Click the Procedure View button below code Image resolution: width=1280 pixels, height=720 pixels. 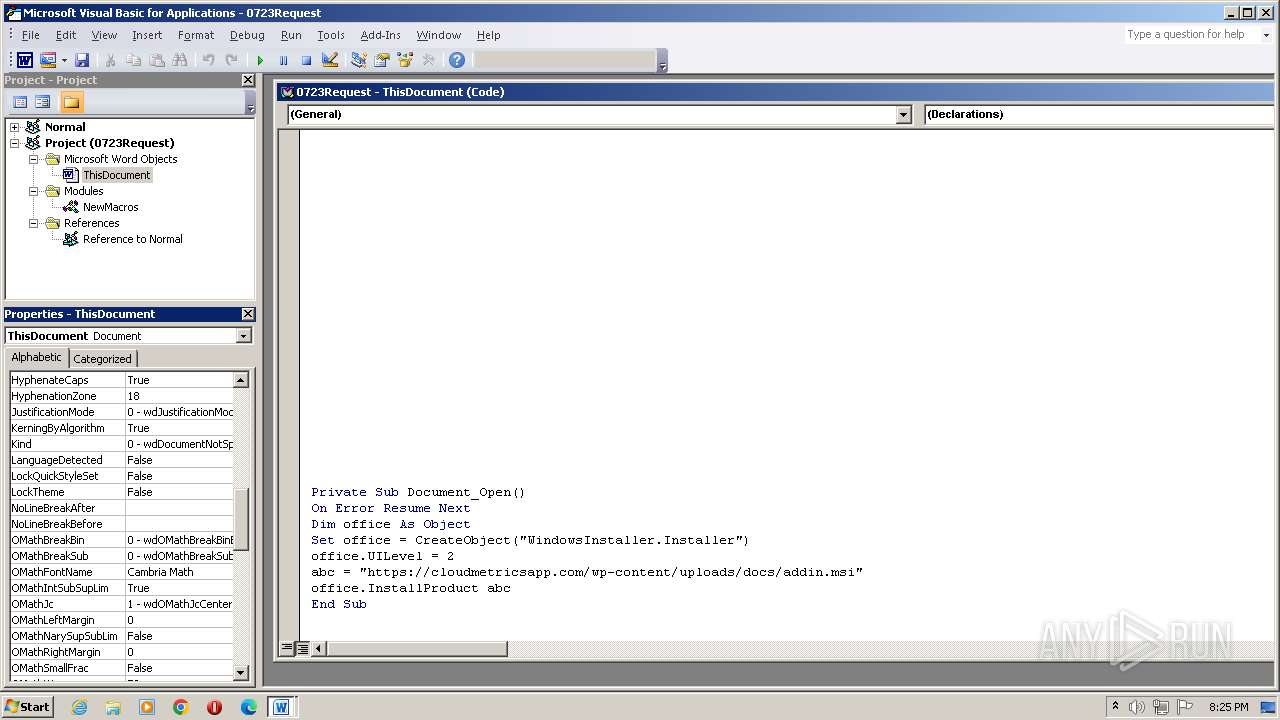(287, 648)
